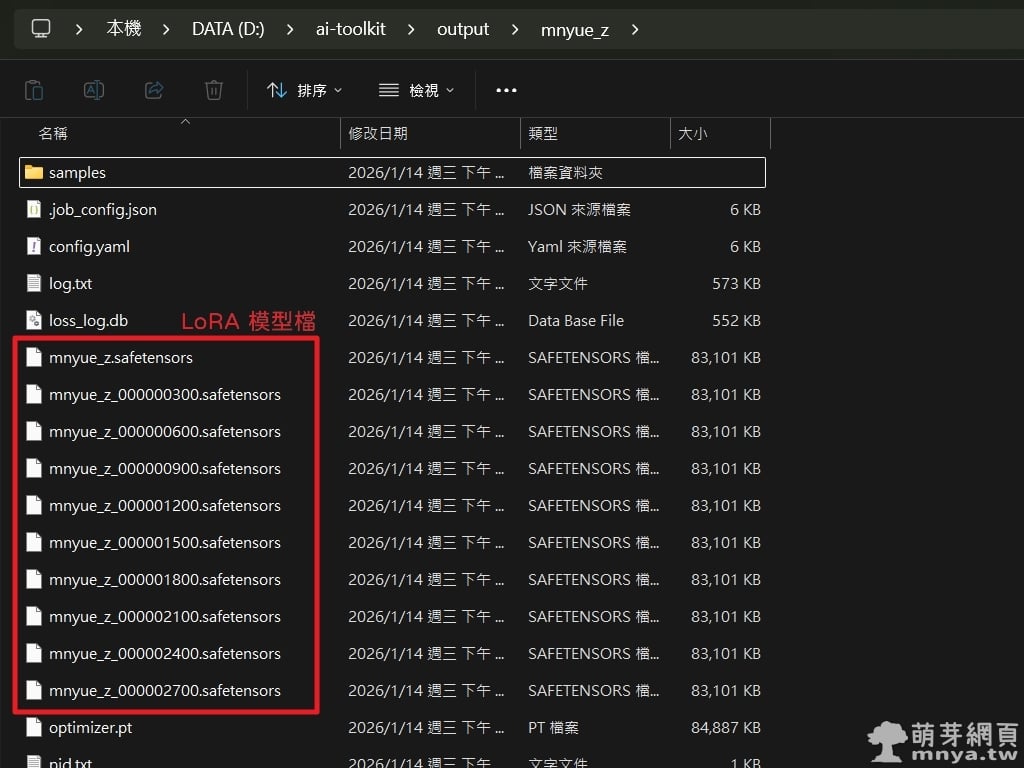Click the share icon in toolbar
The image size is (1024, 768).
pos(154,90)
